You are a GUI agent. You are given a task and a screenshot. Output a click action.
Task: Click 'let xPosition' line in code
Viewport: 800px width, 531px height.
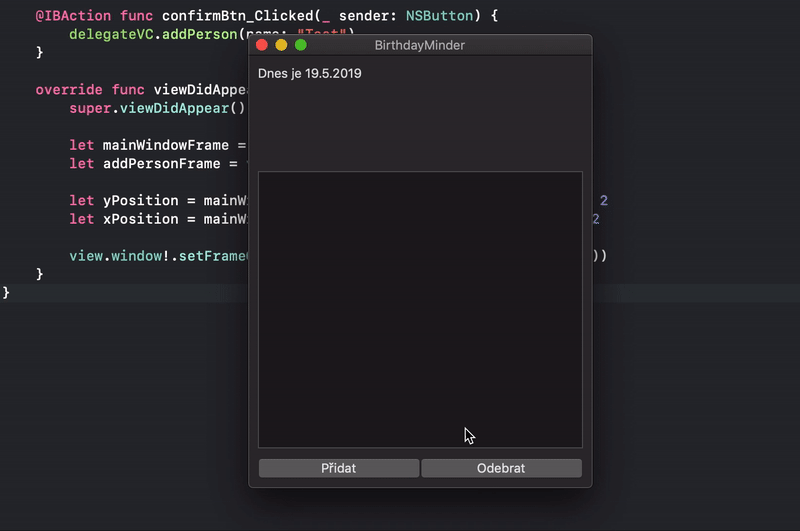coord(158,219)
